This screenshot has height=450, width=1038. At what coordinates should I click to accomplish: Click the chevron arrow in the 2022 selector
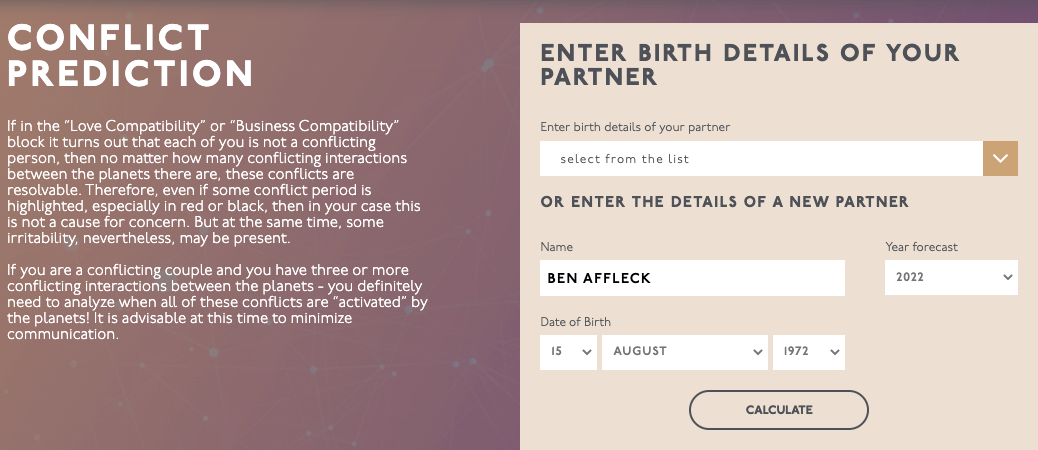pyautogui.click(x=1008, y=277)
